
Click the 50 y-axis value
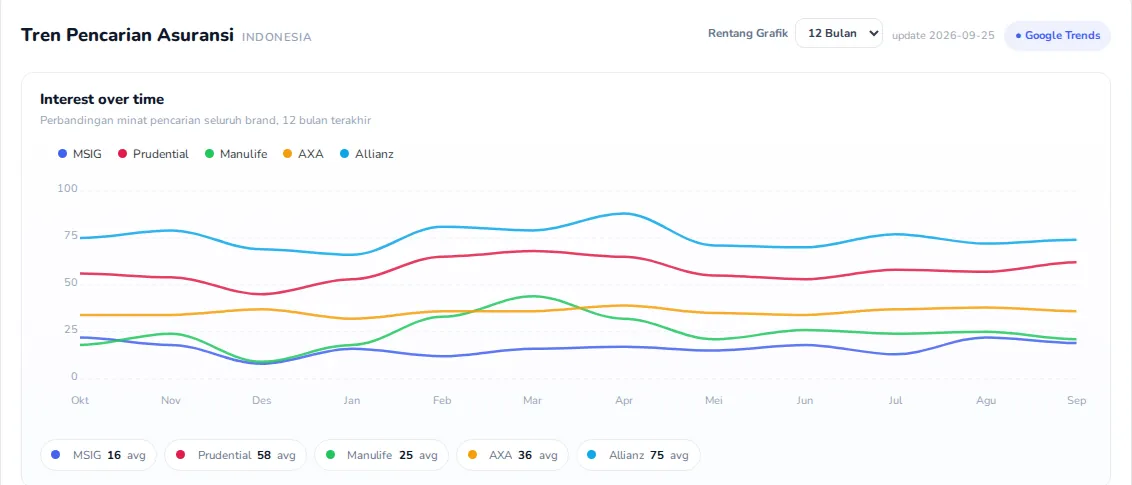click(x=71, y=282)
